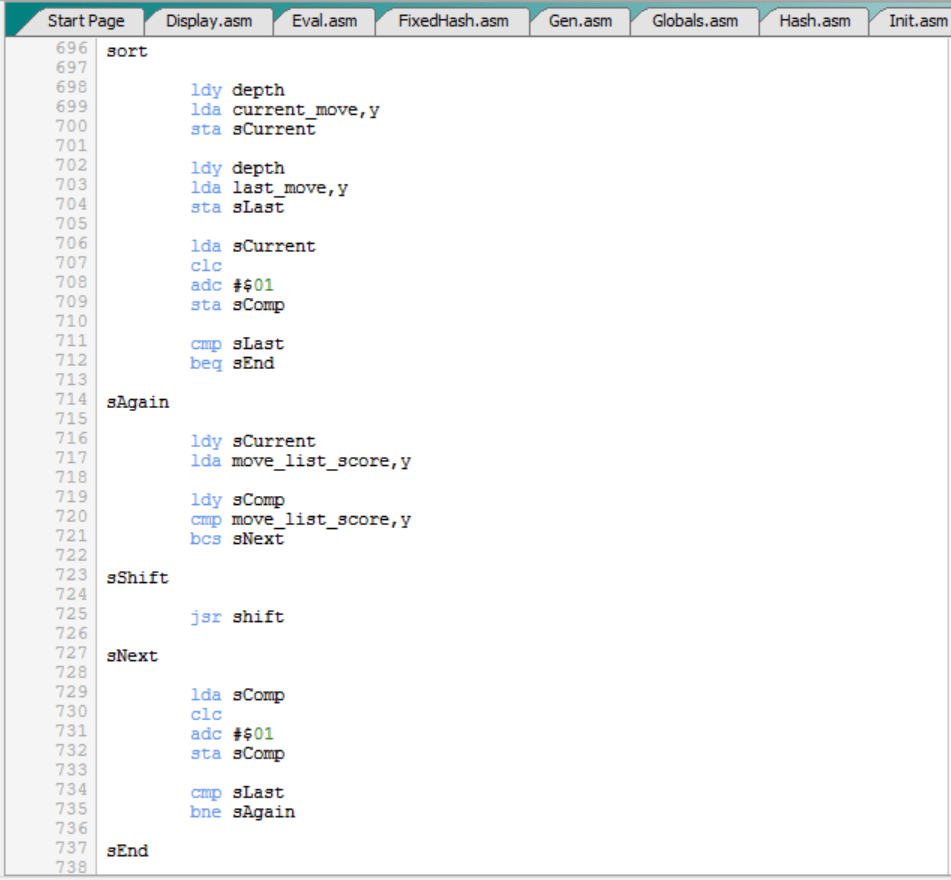
Task: Switch to the Start Page tab
Action: [85, 20]
